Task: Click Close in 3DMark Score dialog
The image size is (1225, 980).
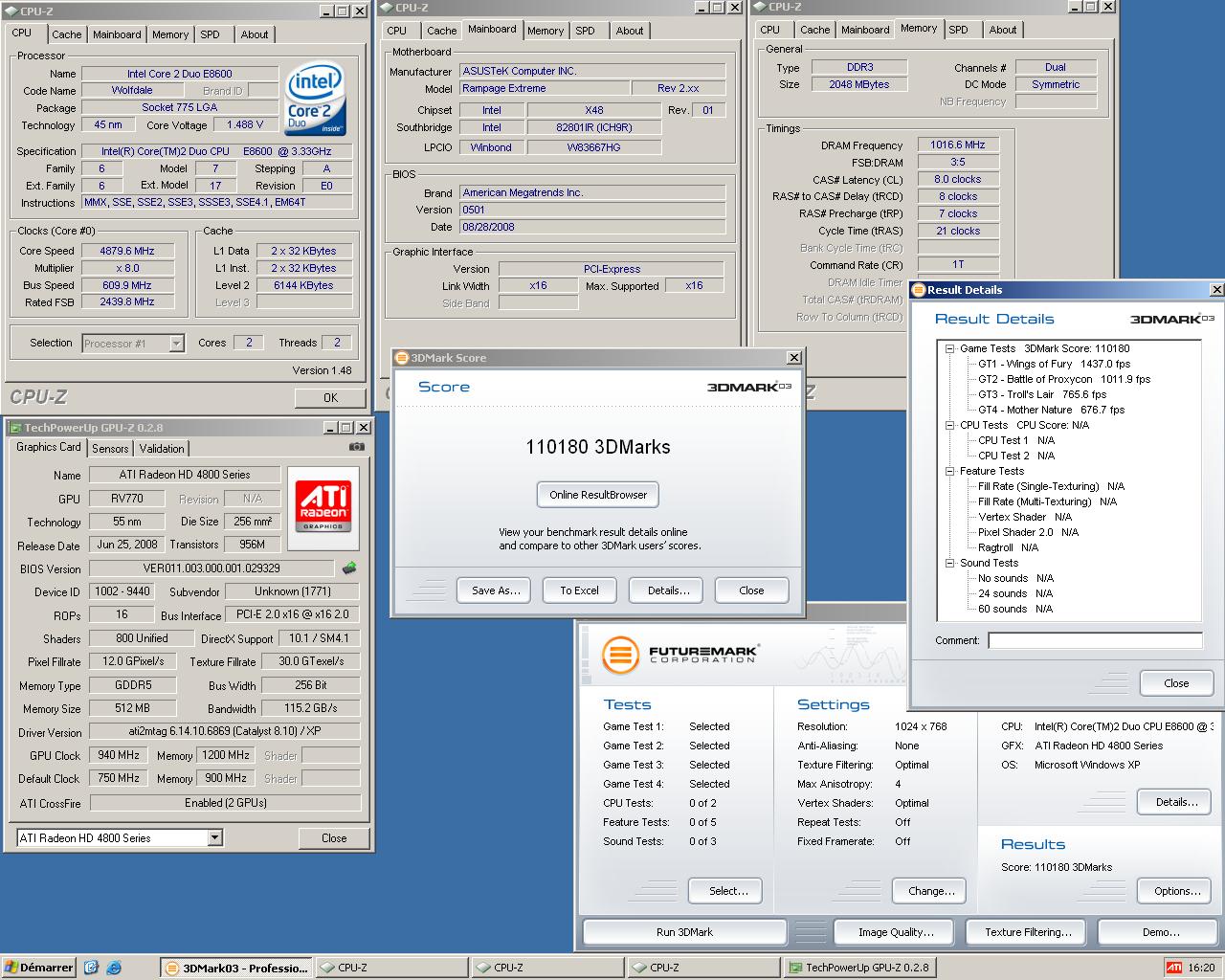Action: click(751, 590)
